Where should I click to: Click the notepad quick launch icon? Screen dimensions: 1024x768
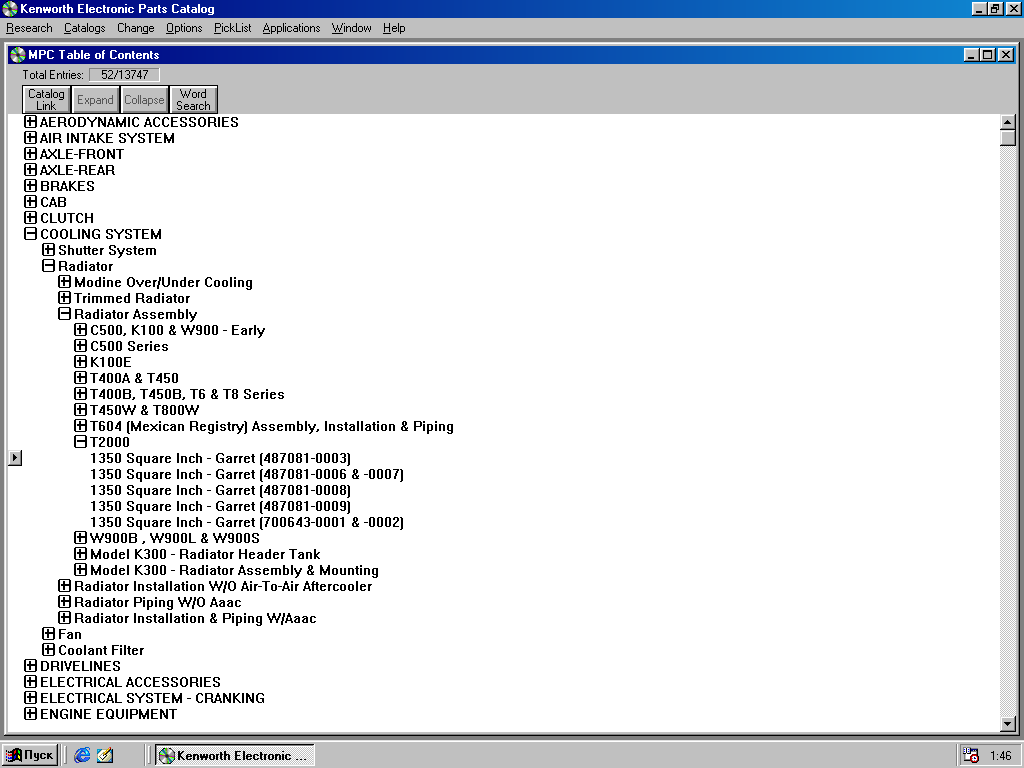point(105,755)
